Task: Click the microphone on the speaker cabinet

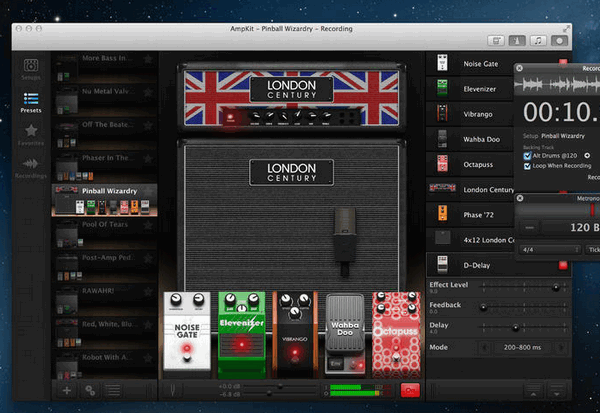Action: (x=345, y=241)
